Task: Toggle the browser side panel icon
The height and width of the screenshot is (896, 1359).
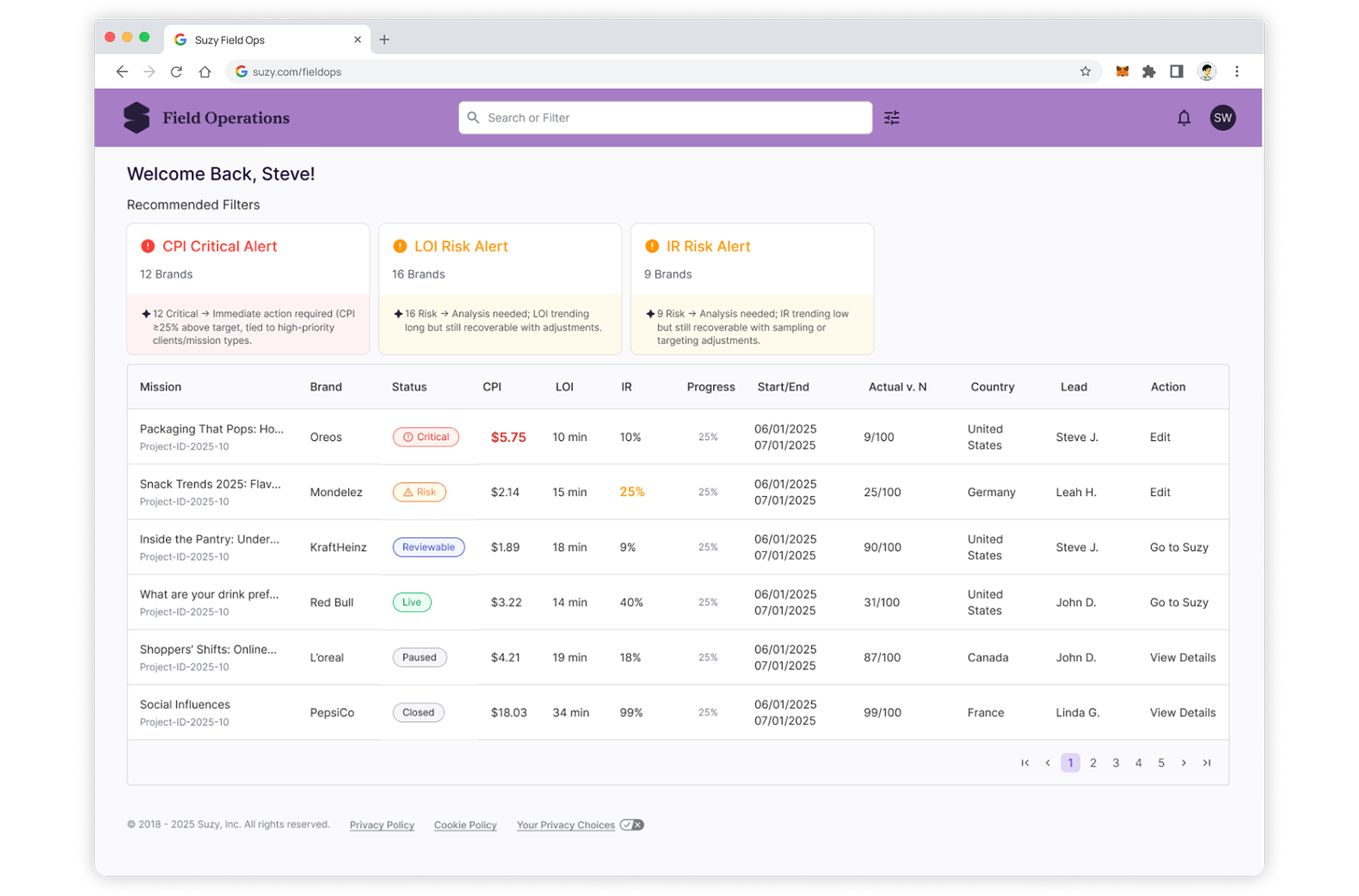Action: coord(1175,71)
